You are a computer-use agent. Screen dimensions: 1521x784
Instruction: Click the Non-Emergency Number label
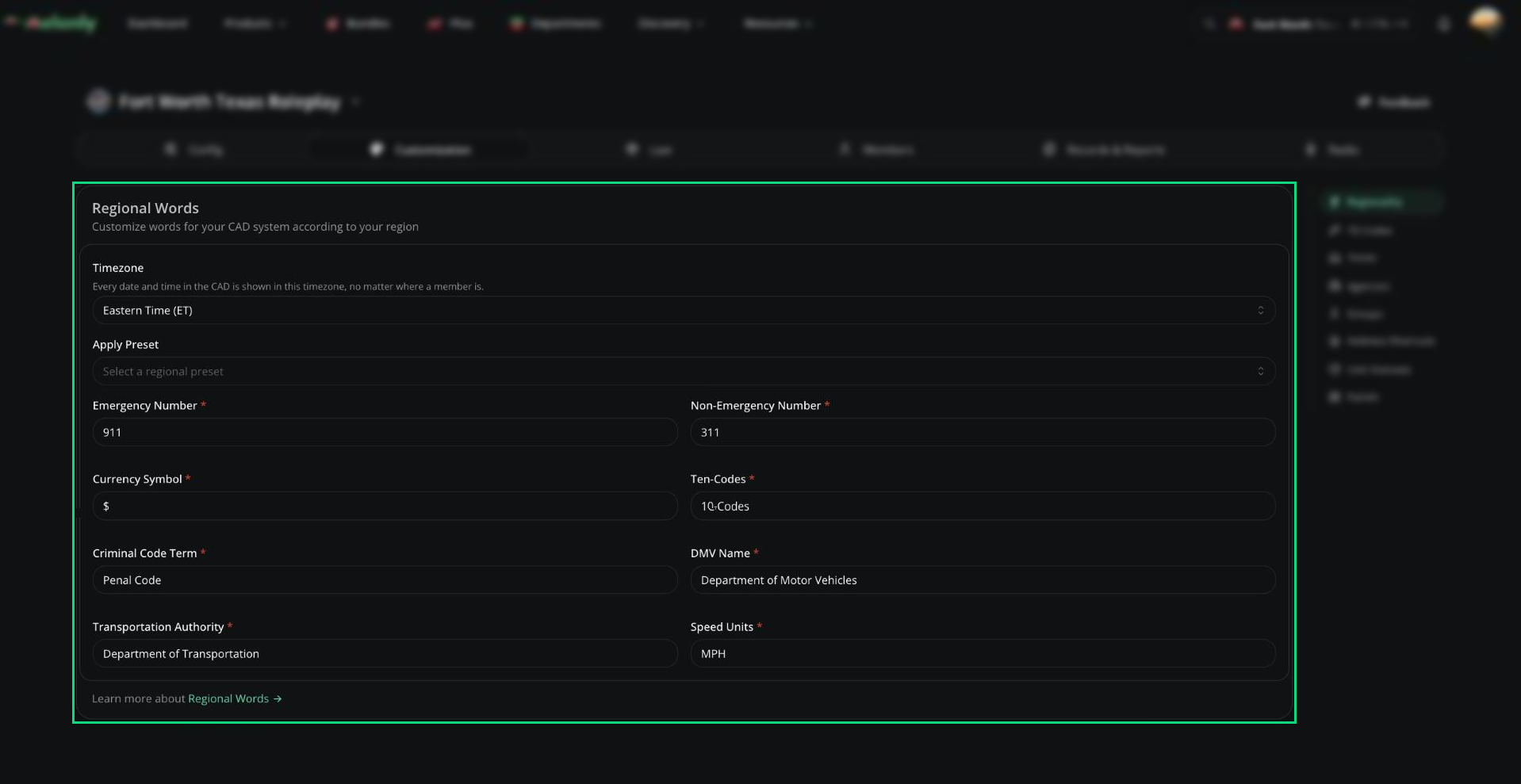click(x=756, y=405)
